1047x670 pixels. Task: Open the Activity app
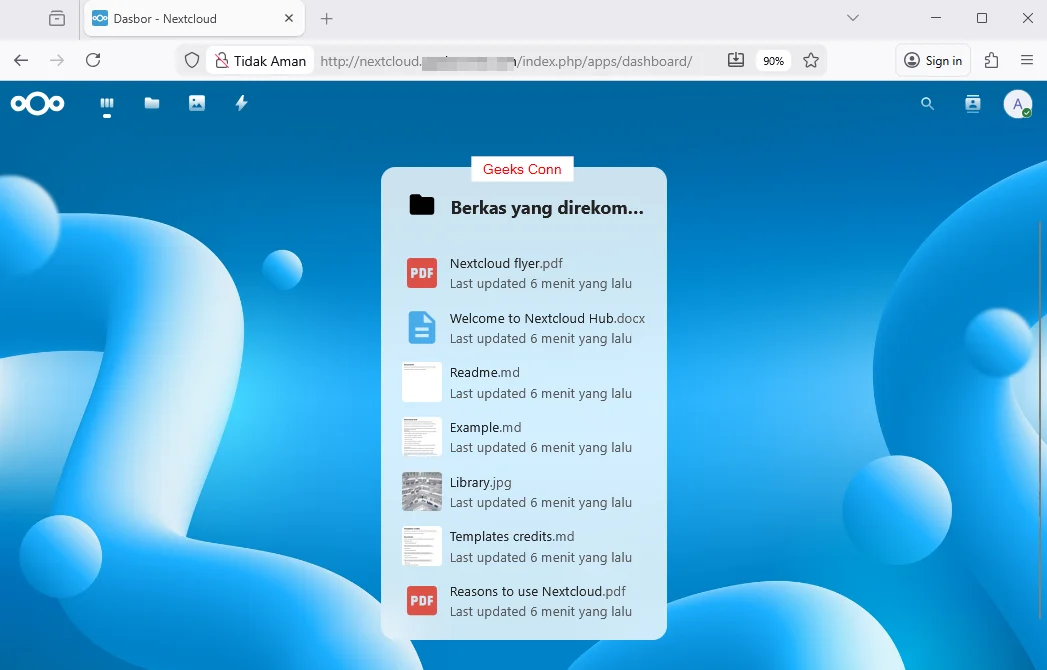240,103
